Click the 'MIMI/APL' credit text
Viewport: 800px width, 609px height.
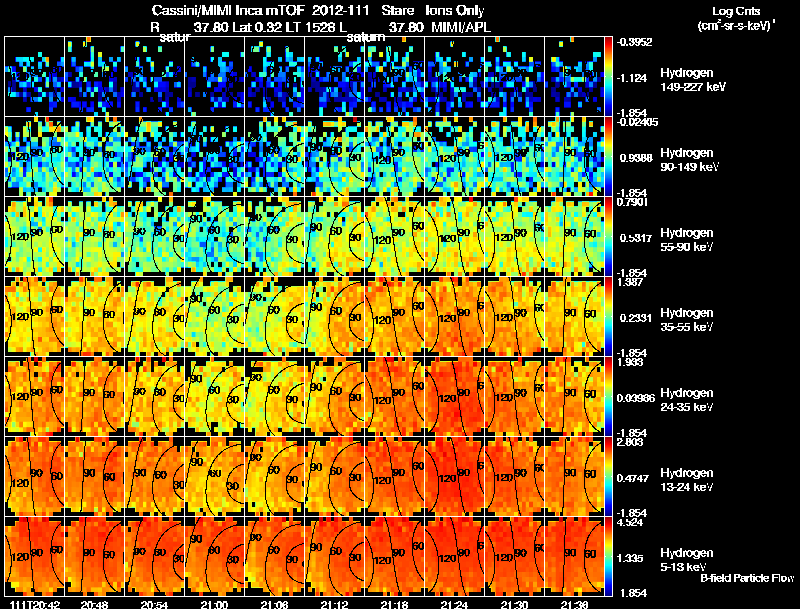(461, 27)
